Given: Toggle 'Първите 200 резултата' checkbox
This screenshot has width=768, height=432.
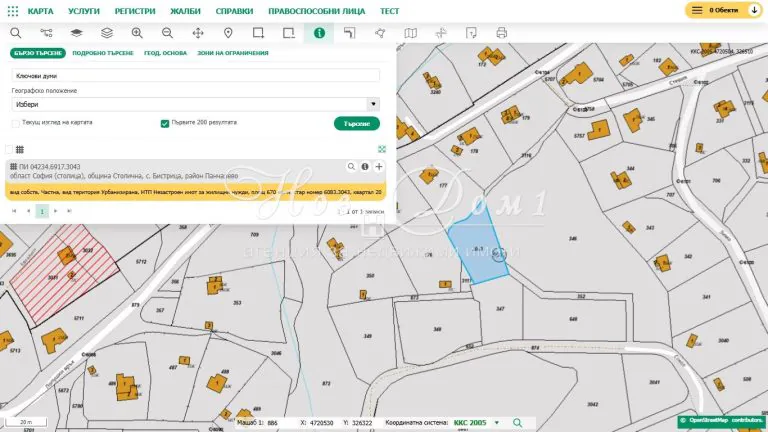Looking at the screenshot, I should point(165,123).
